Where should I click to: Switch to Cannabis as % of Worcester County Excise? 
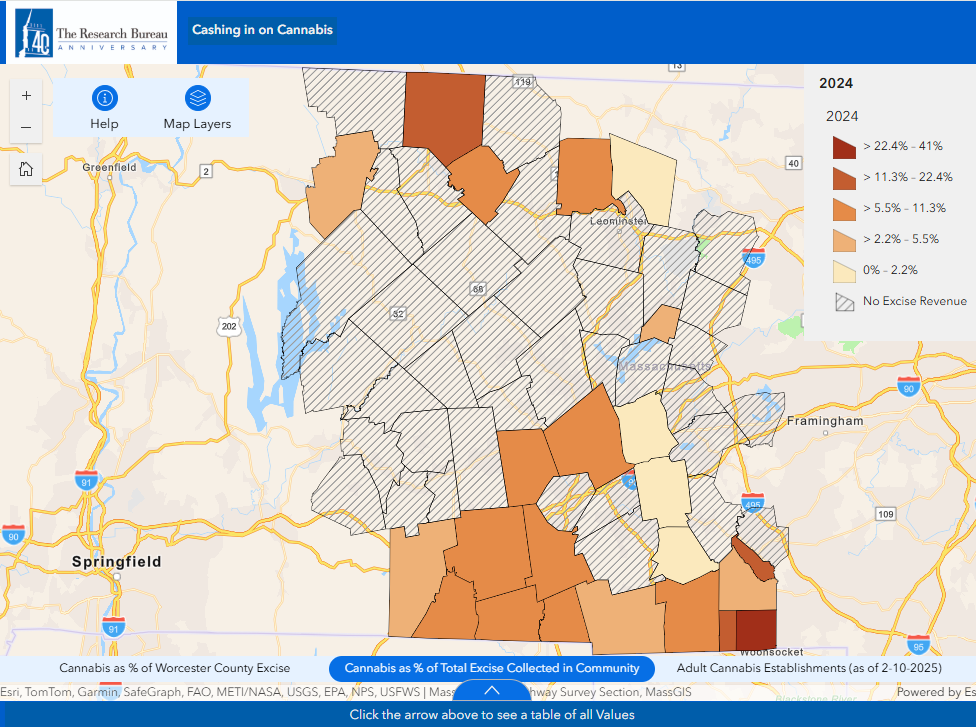(174, 668)
